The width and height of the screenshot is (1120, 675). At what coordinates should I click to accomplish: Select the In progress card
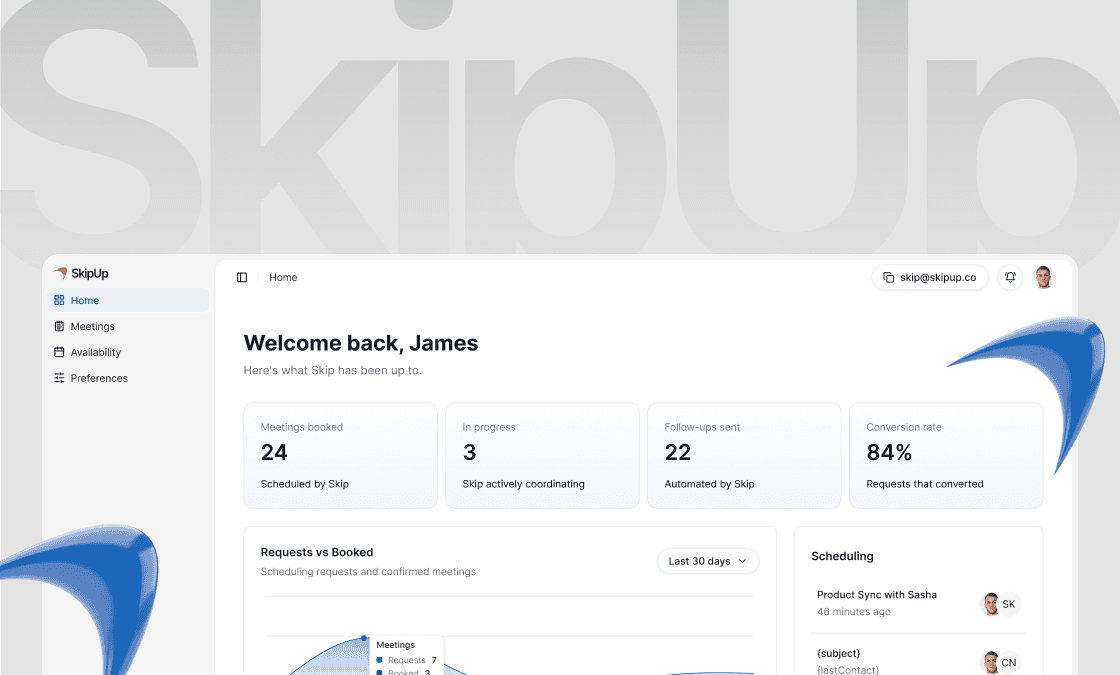(542, 455)
